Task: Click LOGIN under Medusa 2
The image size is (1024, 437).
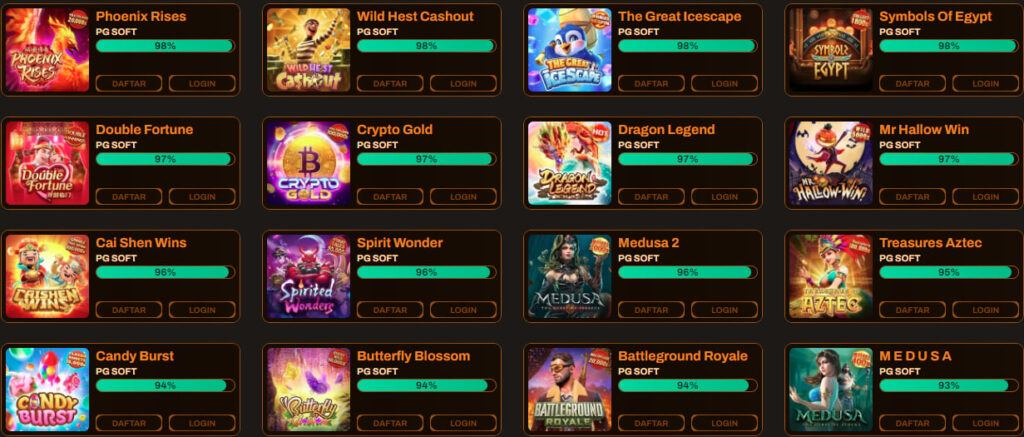Action: [724, 310]
